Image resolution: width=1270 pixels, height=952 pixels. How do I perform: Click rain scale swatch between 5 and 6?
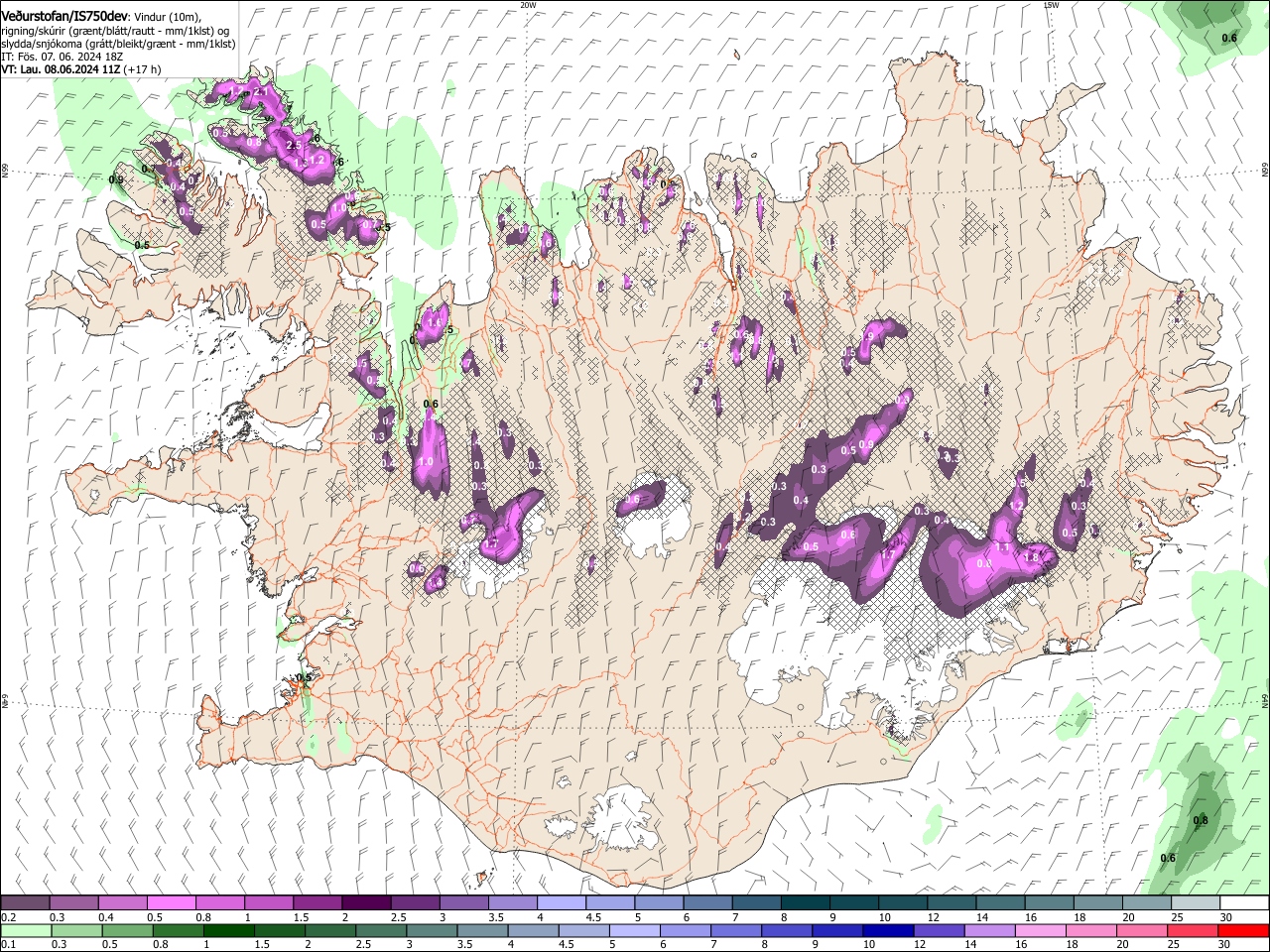tap(635, 930)
